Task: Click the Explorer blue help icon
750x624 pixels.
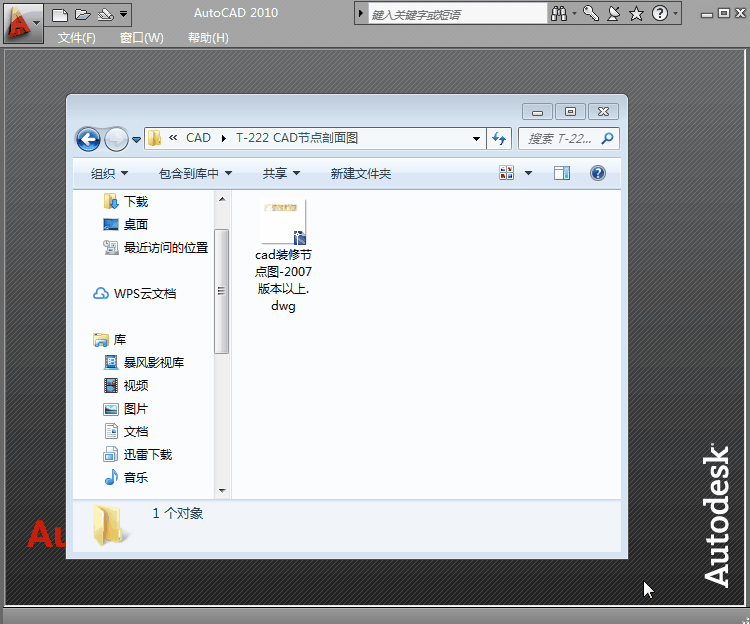Action: click(598, 173)
